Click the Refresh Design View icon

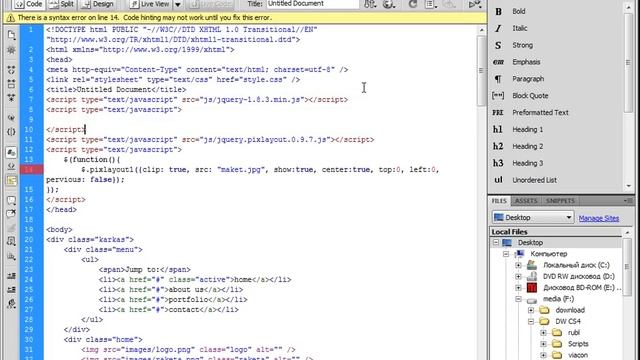click(413, 4)
